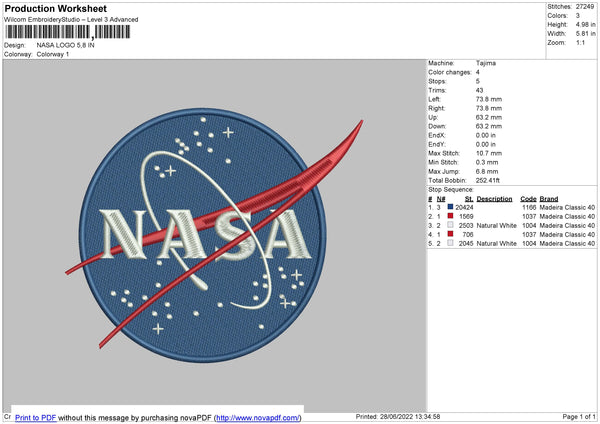Click the Width value 5.81 in
600x424 pixels.
[585, 34]
